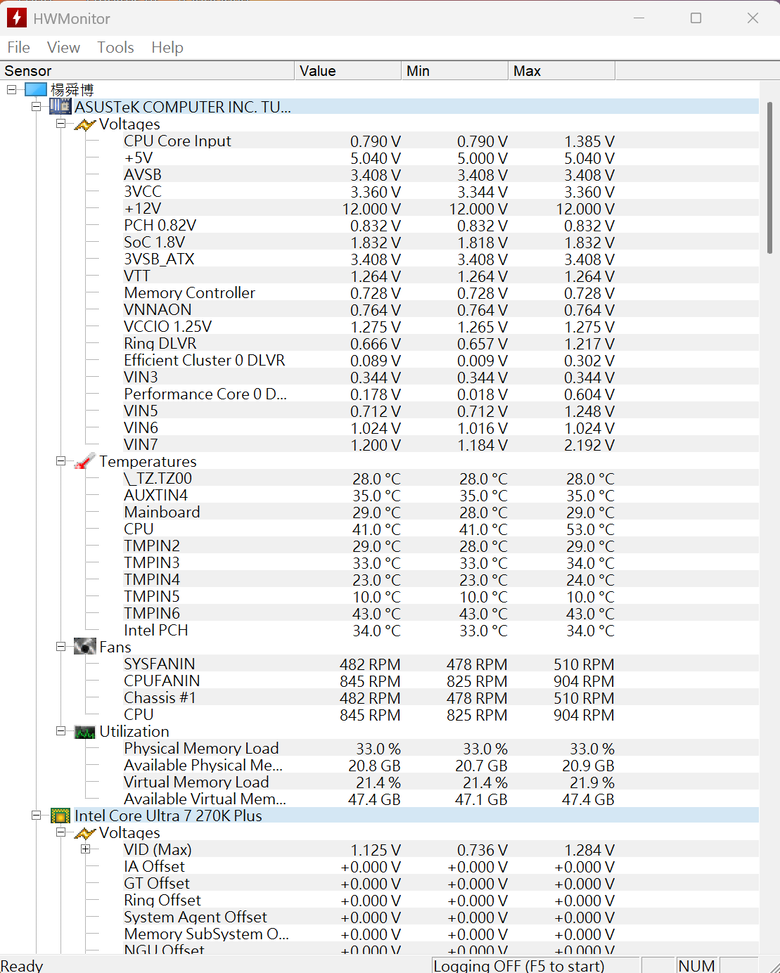This screenshot has height=973, width=780.
Task: Click the vertical scrollbar thumb
Action: 770,177
